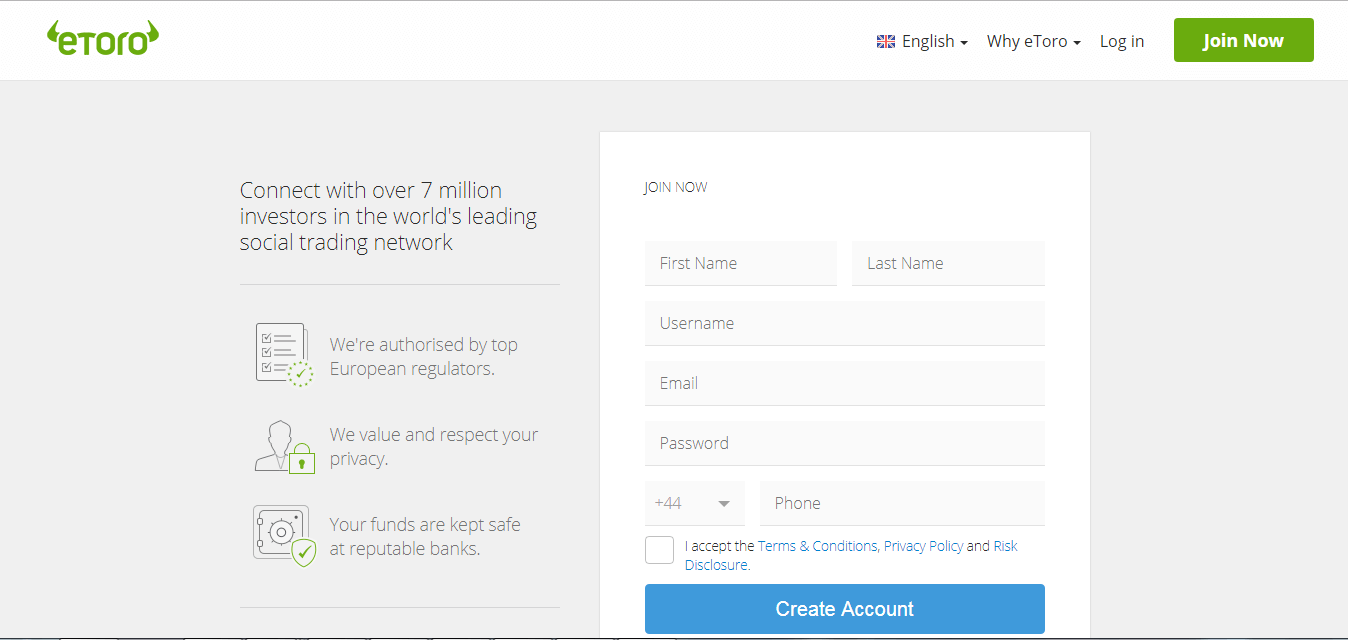Focus the First Name field
This screenshot has width=1348, height=640.
click(x=741, y=263)
